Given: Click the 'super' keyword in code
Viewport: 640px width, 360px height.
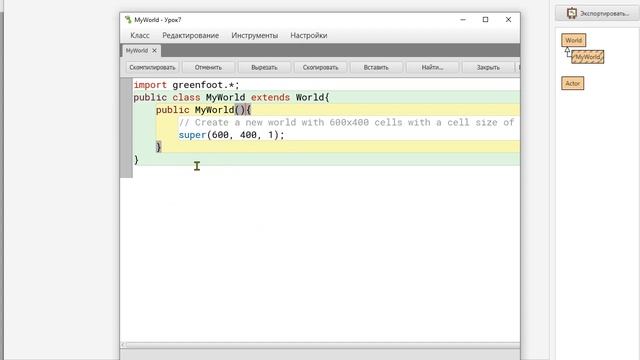Looking at the screenshot, I should [192, 135].
